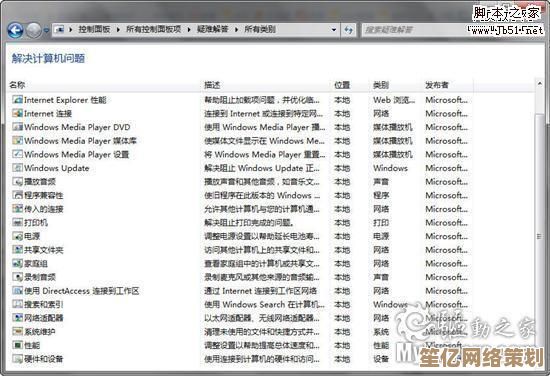The height and width of the screenshot is (376, 550).
Task: Click the 程序 category cell
Action: click(381, 195)
